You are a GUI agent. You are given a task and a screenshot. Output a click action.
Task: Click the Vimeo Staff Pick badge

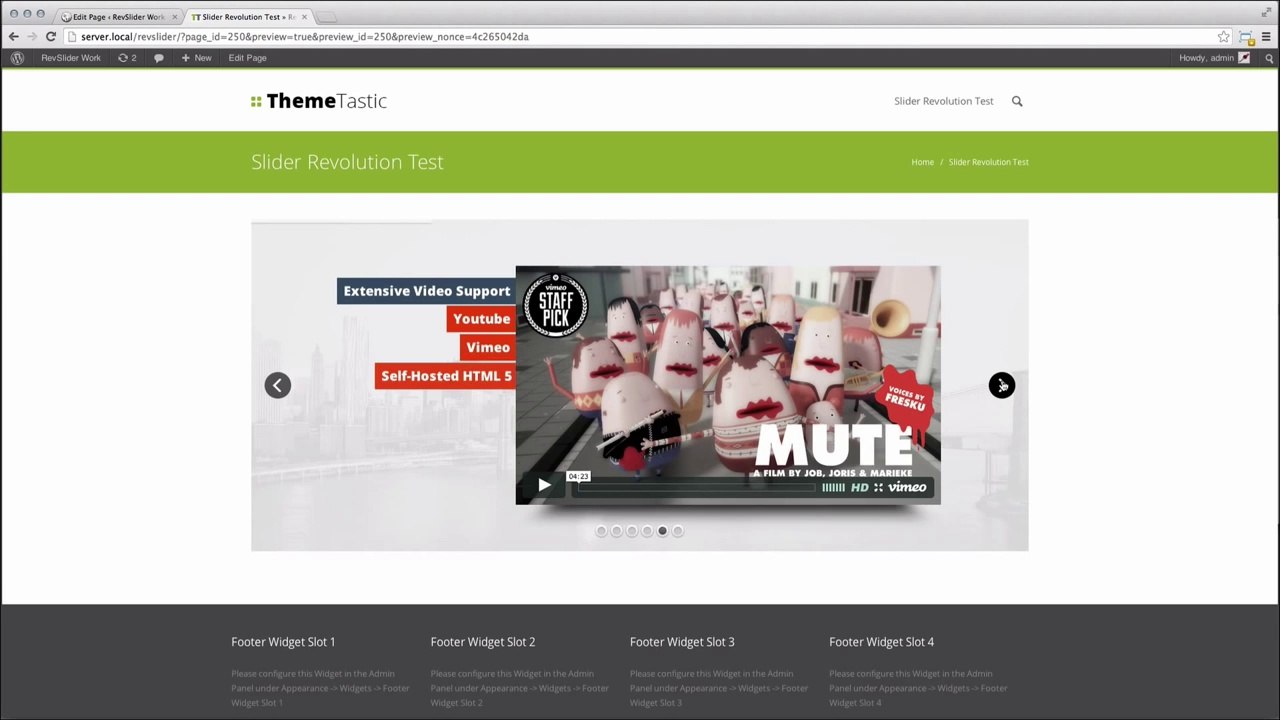point(555,304)
